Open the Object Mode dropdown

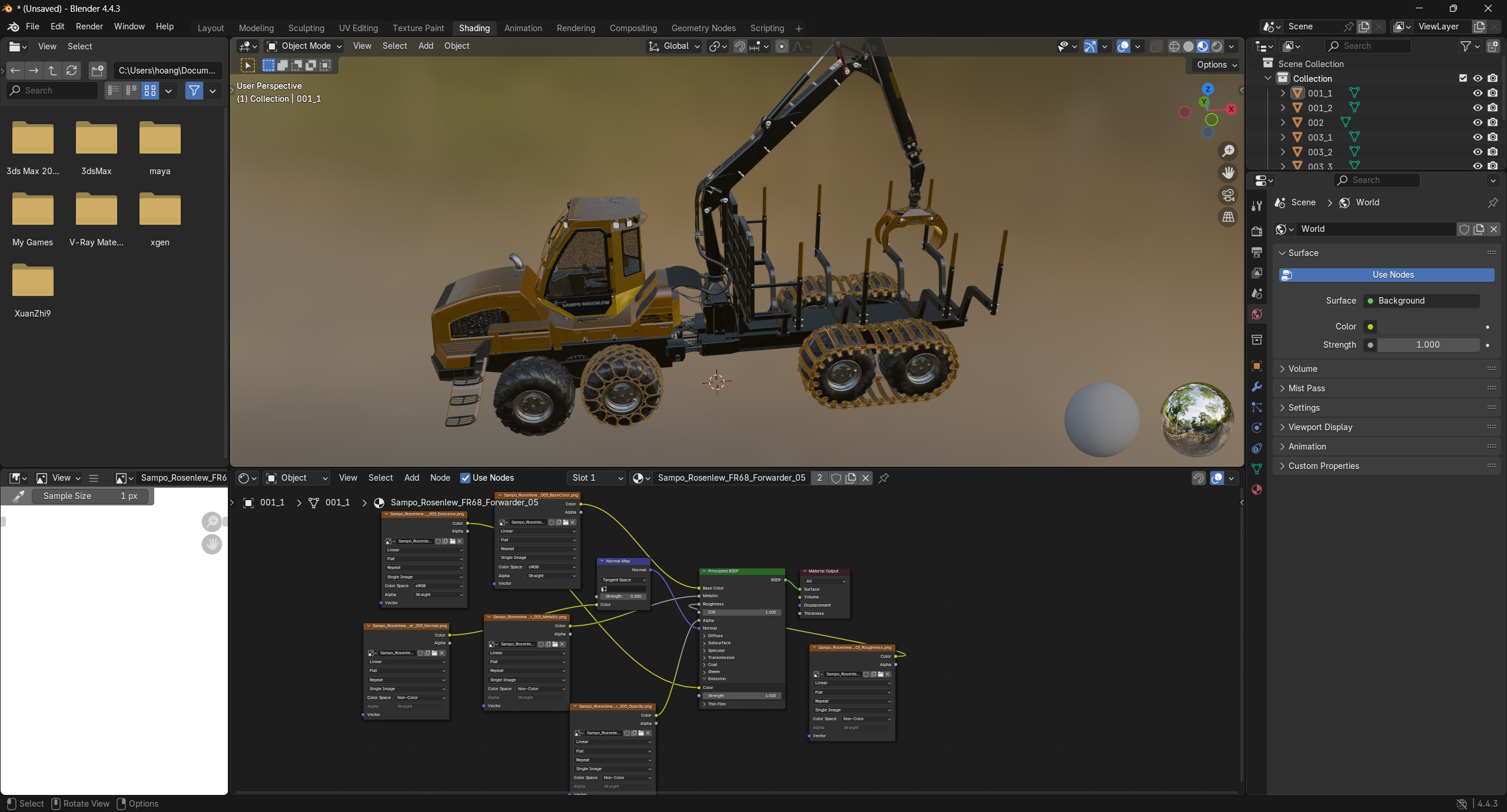[304, 46]
